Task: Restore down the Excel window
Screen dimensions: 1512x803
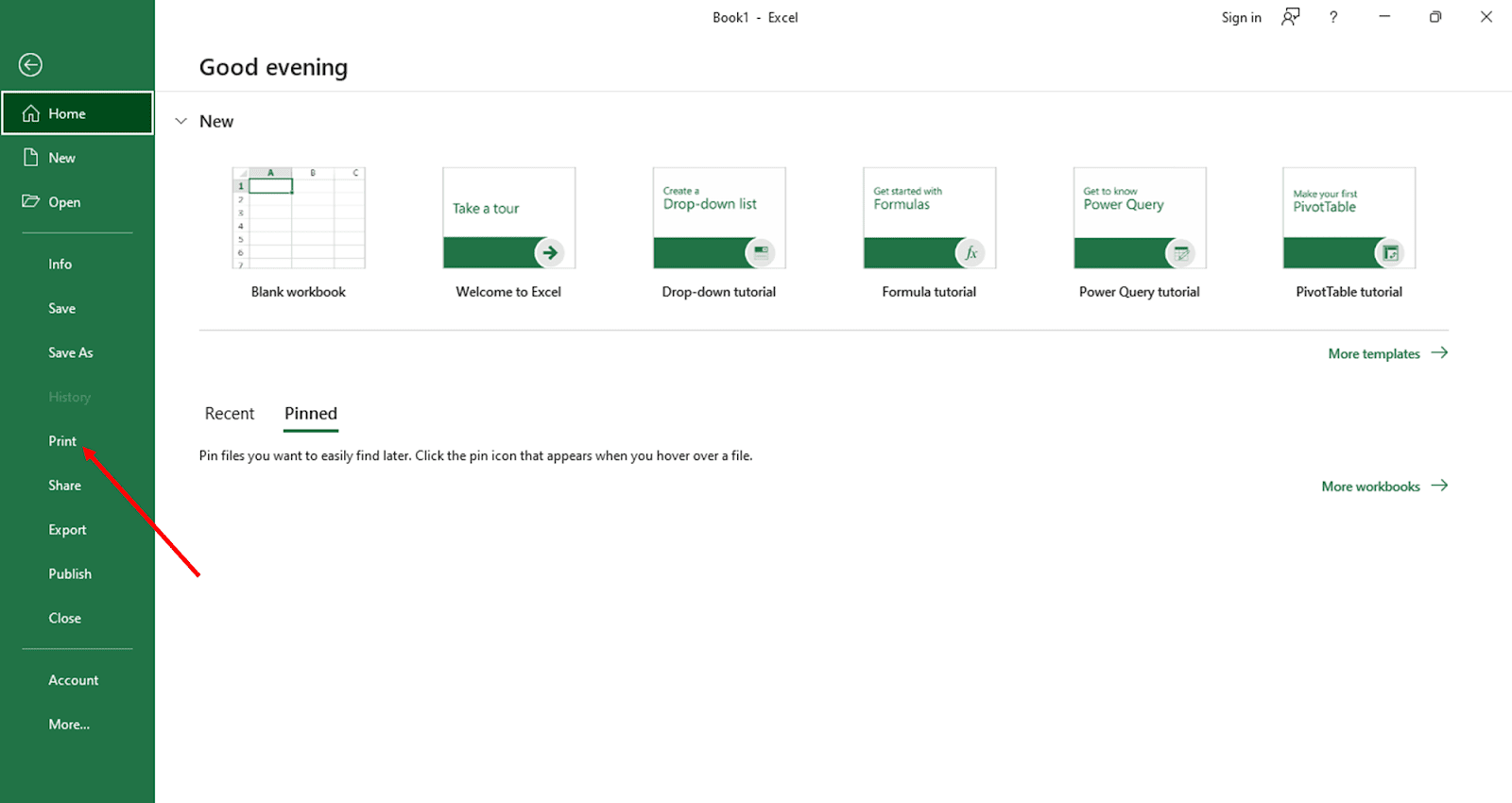Action: pyautogui.click(x=1435, y=17)
